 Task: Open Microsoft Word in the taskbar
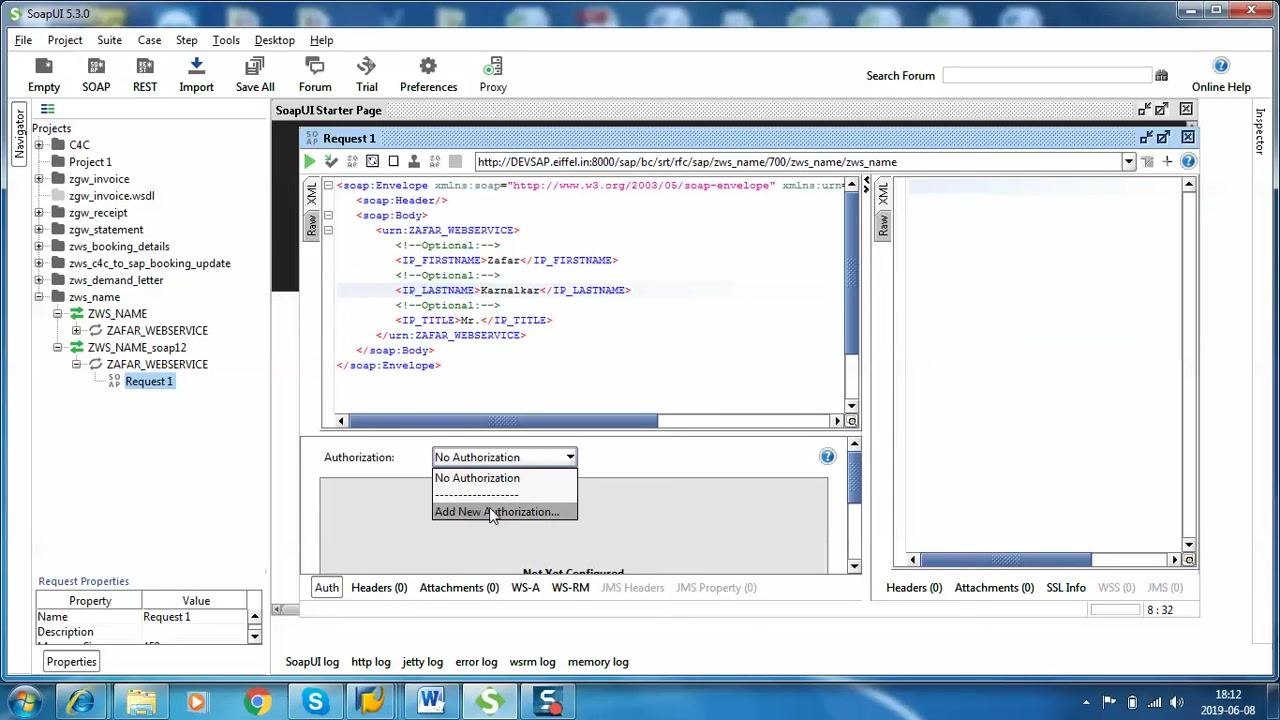[431, 702]
